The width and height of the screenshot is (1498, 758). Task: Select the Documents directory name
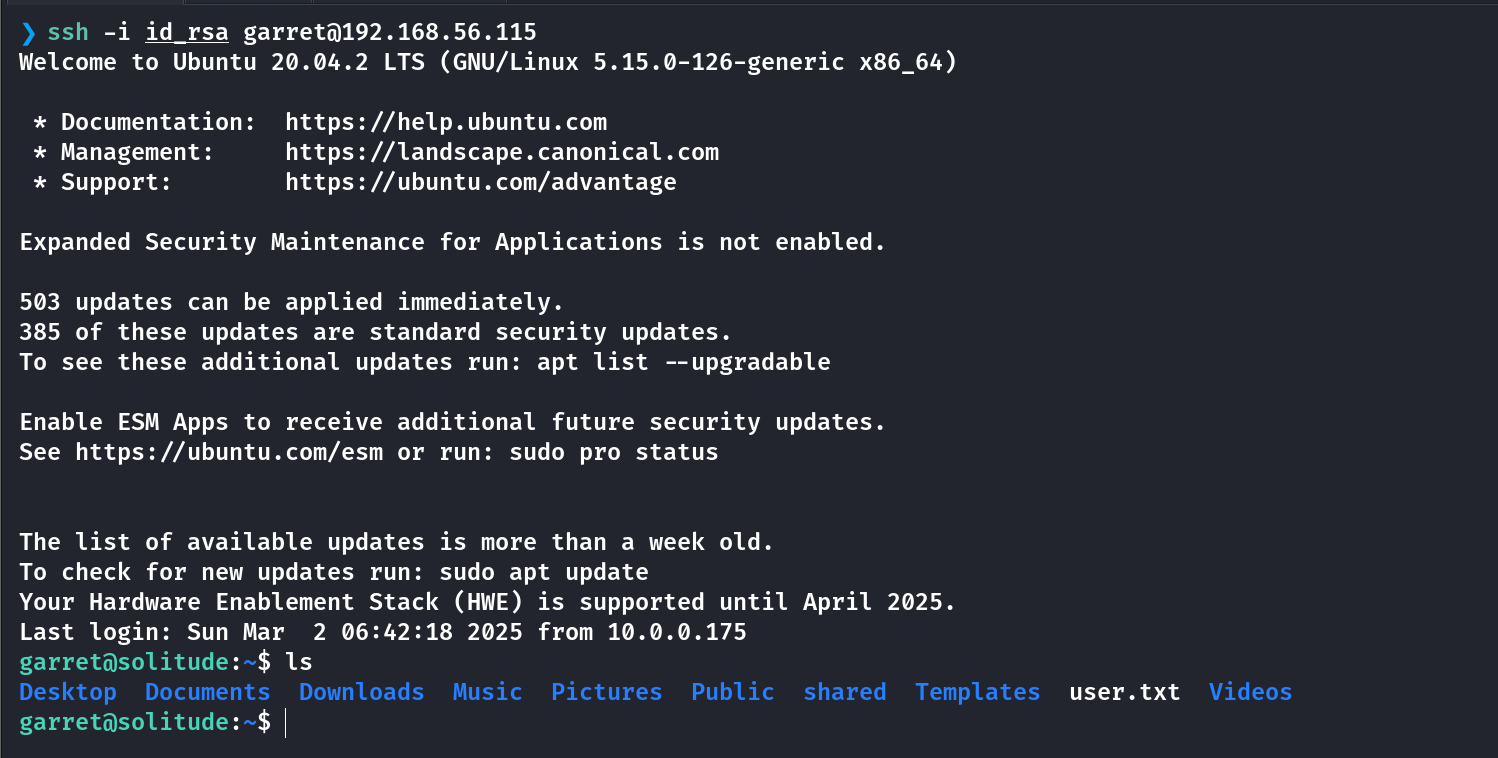(208, 692)
